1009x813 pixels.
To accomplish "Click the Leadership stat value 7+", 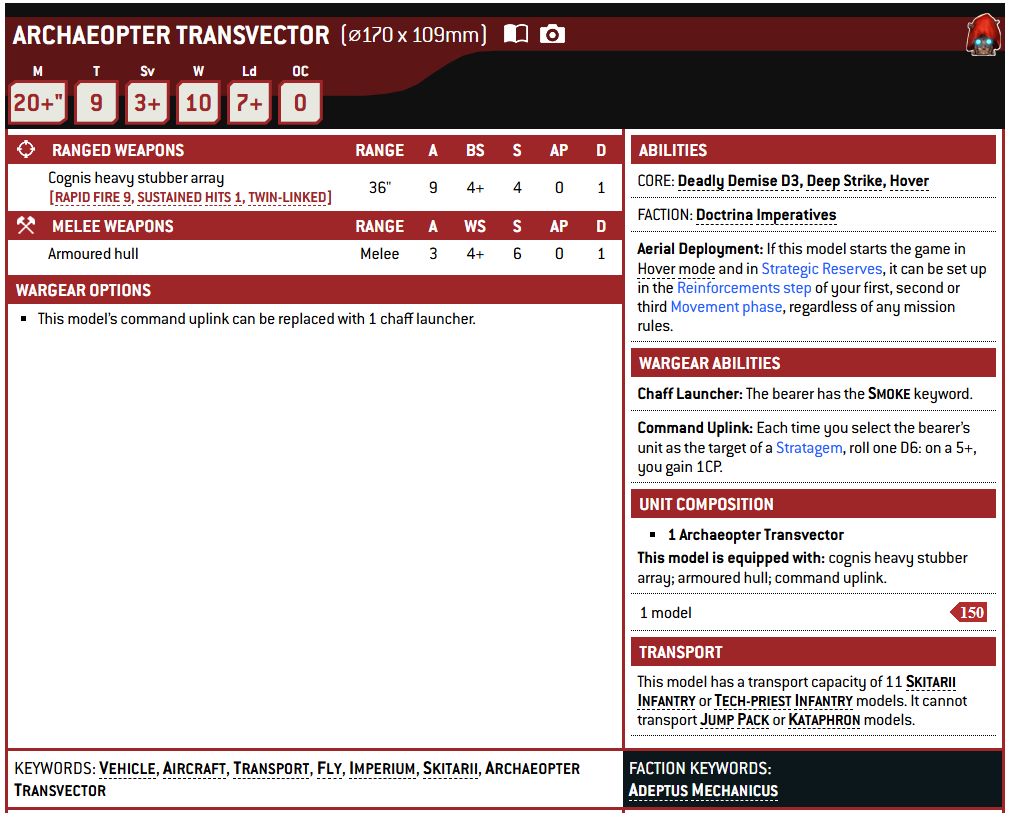I will click(x=249, y=102).
